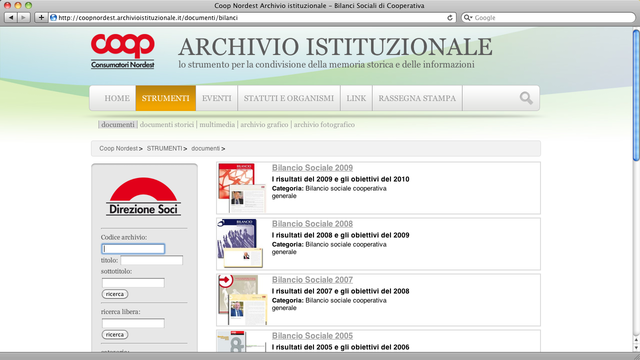
Task: Open archivio fotografico submenu item
Action: [324, 124]
